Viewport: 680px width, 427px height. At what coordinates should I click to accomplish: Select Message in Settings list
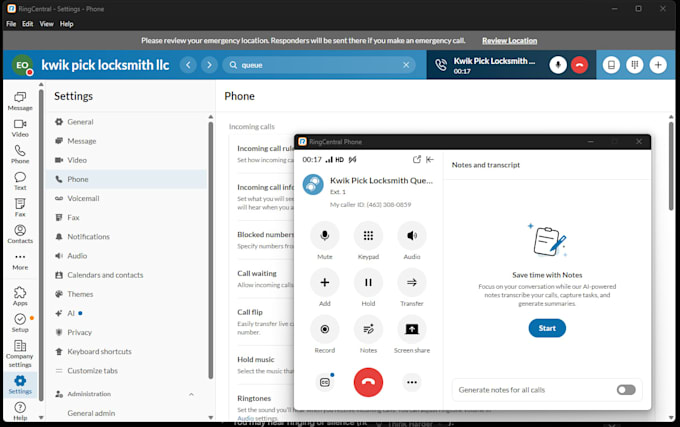coord(126,141)
